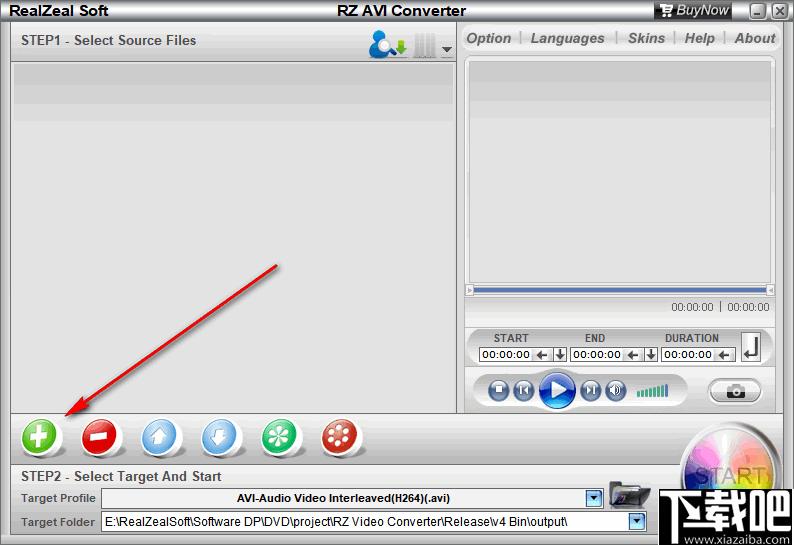The height and width of the screenshot is (545, 794).
Task: Move selected file down with blue arrow
Action: (x=219, y=436)
